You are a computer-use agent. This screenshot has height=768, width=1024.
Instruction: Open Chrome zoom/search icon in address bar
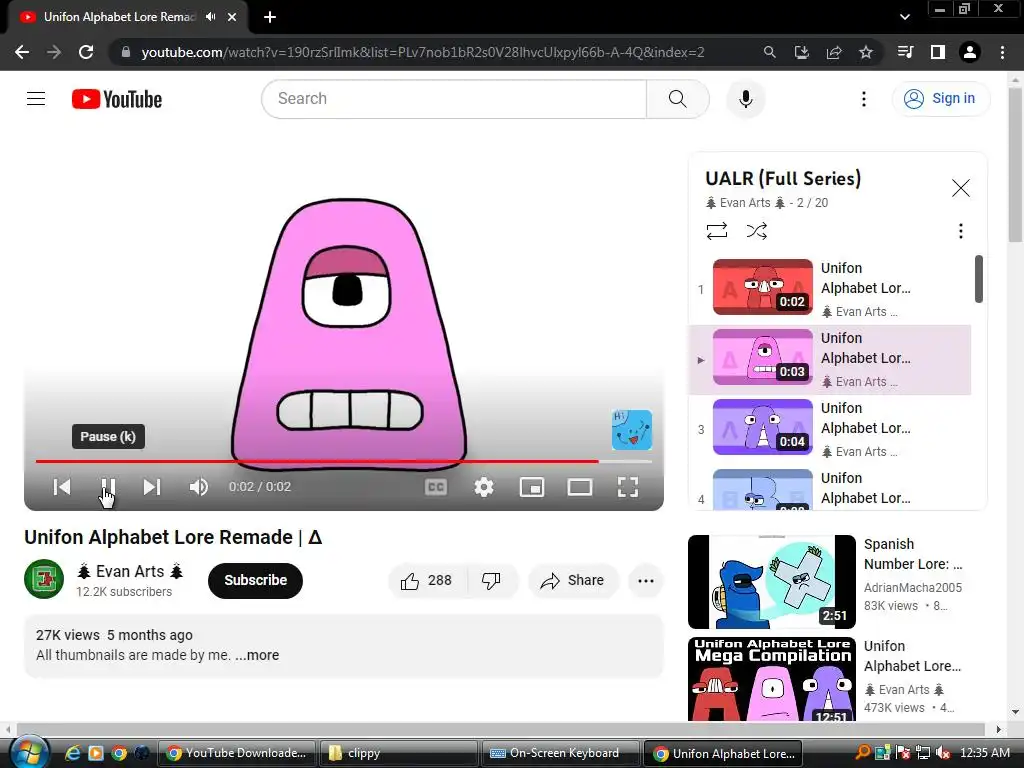coord(769,52)
